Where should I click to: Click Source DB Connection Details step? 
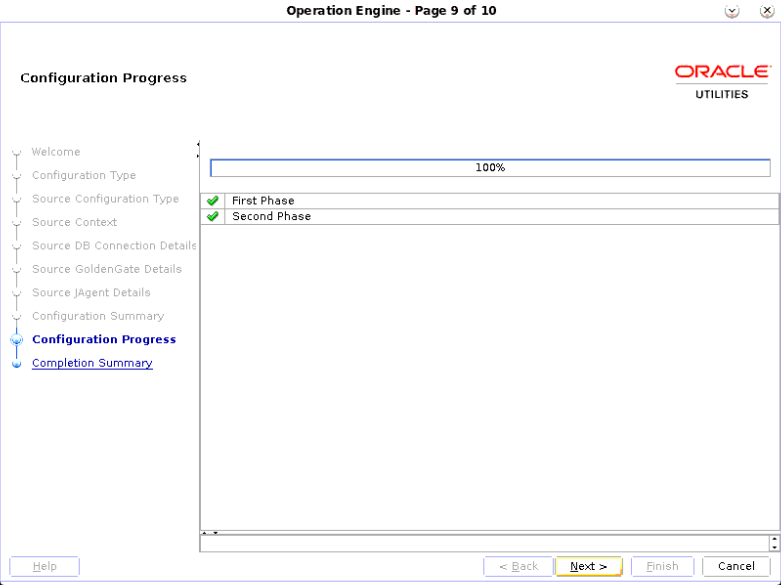pos(114,246)
